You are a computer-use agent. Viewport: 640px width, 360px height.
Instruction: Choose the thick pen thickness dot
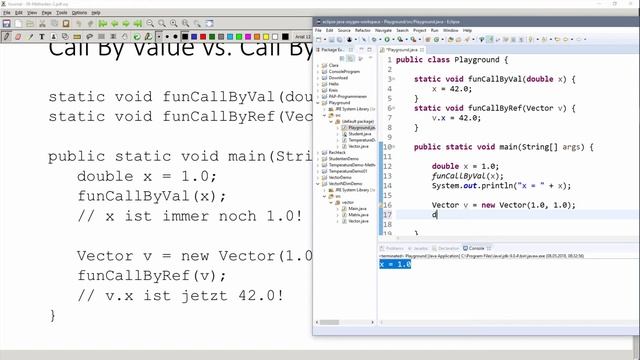(x=176, y=37)
